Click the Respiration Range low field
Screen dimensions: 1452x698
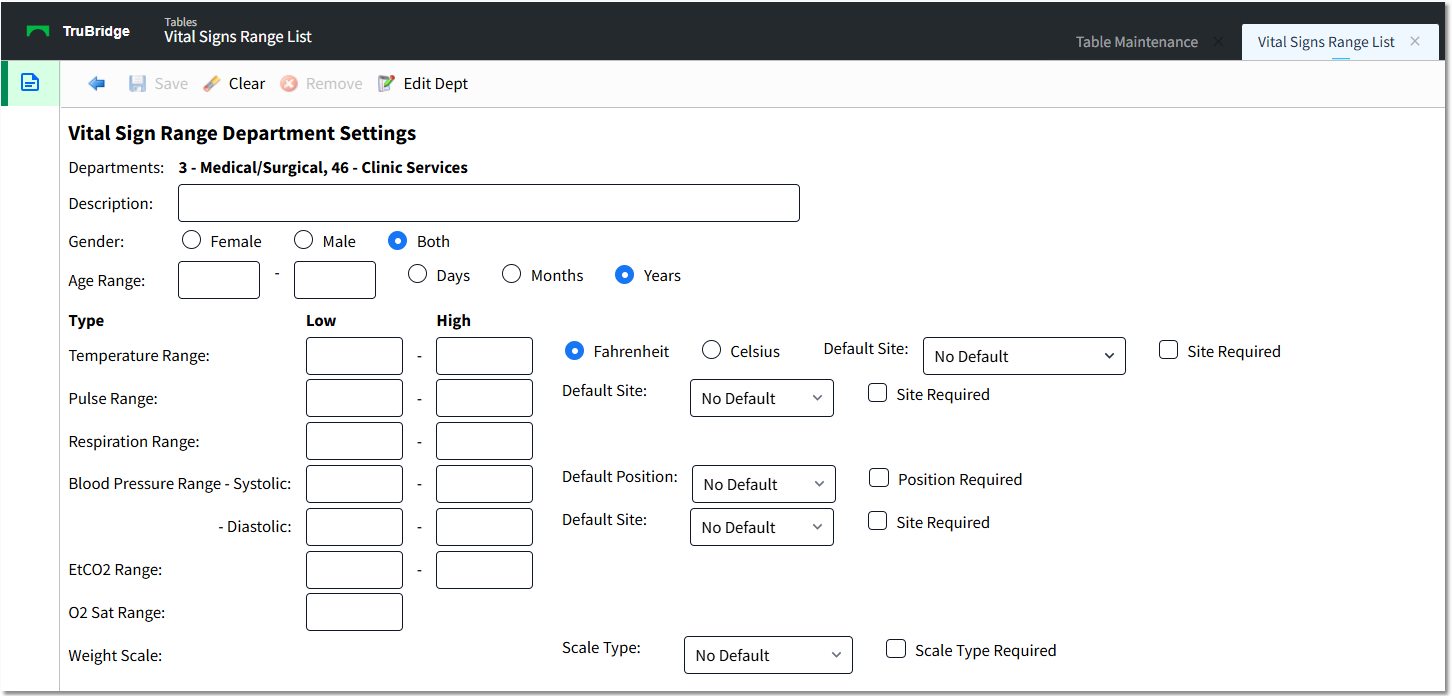pos(354,441)
